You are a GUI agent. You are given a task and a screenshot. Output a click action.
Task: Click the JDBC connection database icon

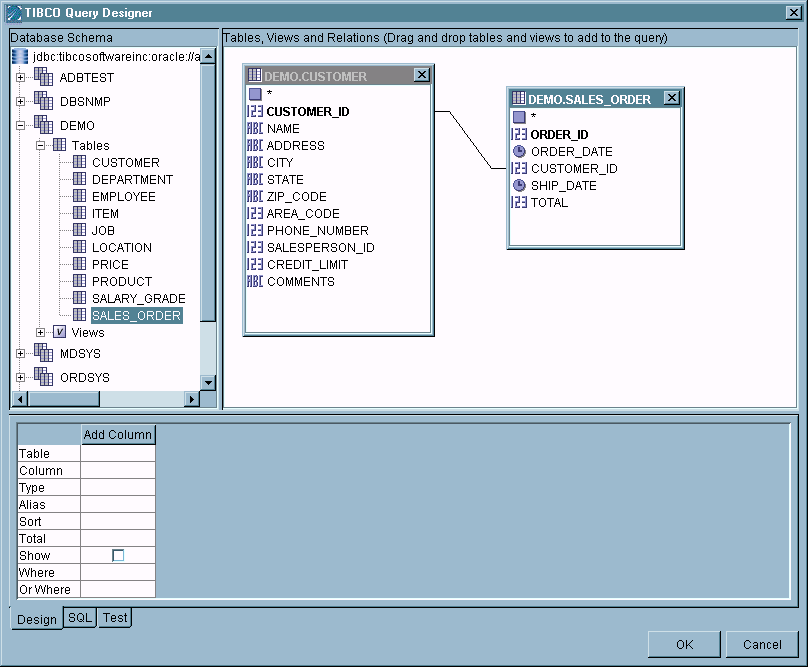click(20, 57)
